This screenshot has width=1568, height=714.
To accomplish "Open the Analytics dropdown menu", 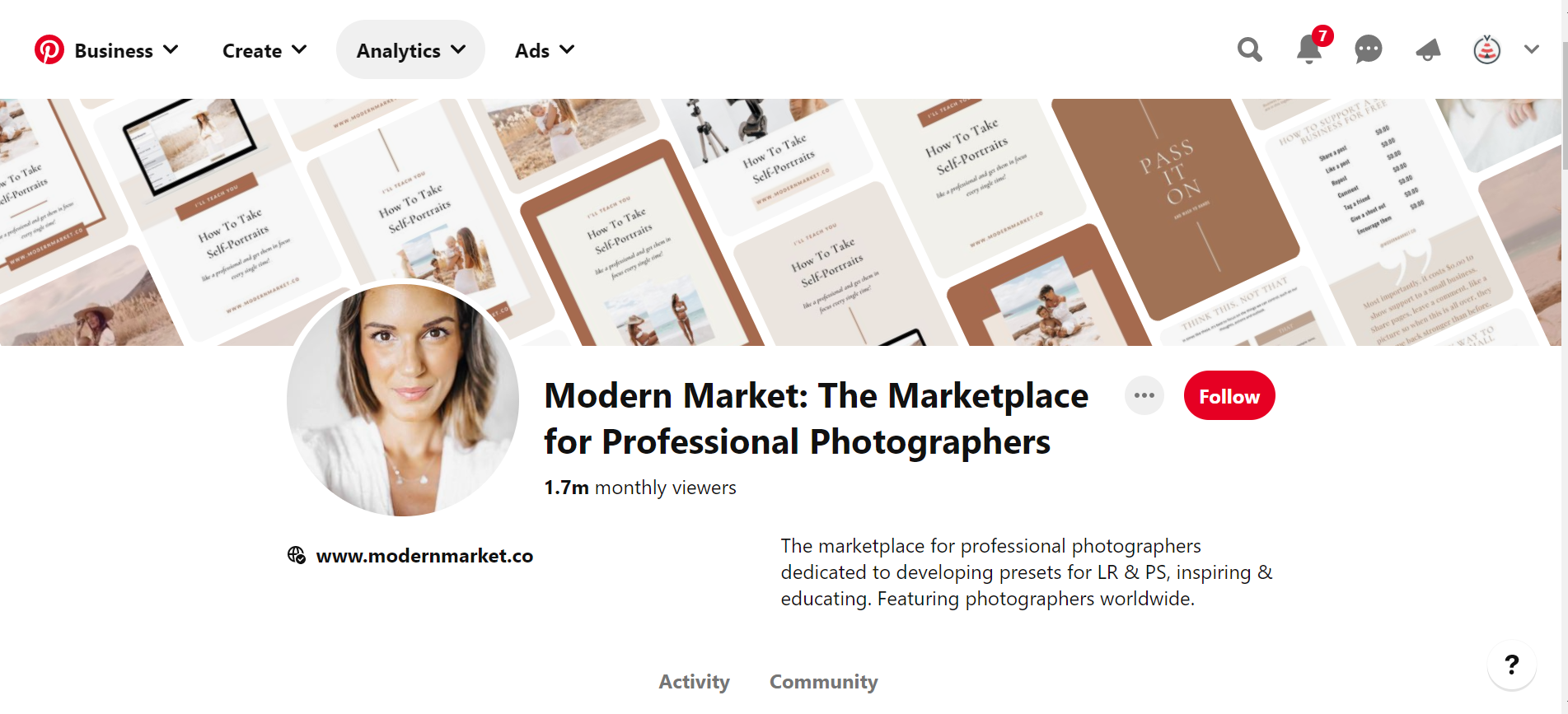I will pyautogui.click(x=410, y=50).
